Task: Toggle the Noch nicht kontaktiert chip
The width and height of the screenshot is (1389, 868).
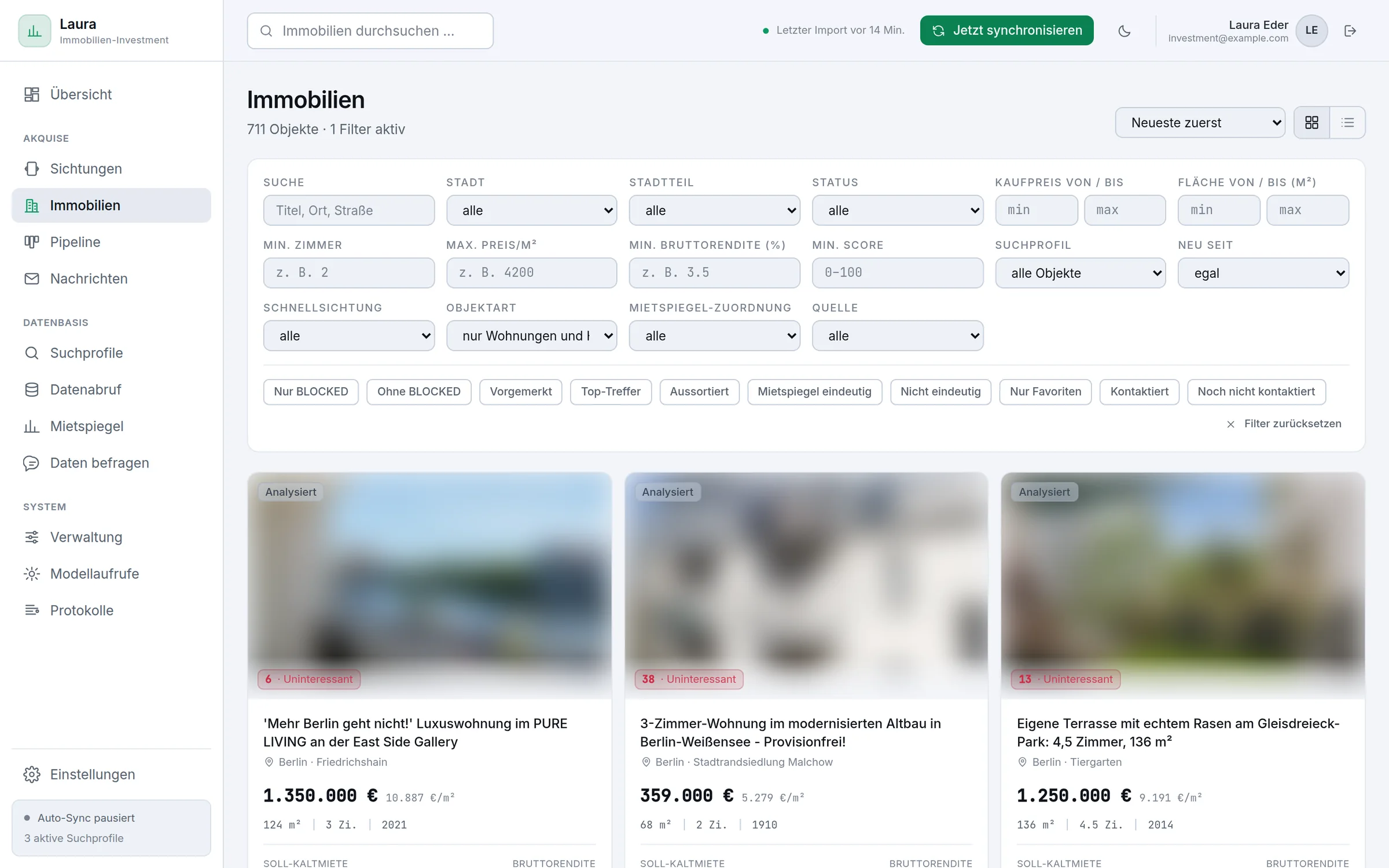Action: 1256,392
